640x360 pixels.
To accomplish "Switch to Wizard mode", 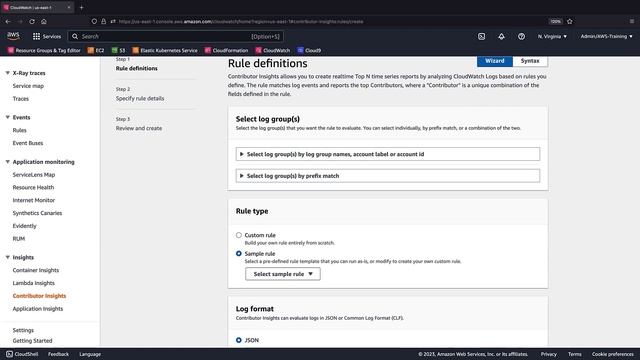I will tap(495, 61).
